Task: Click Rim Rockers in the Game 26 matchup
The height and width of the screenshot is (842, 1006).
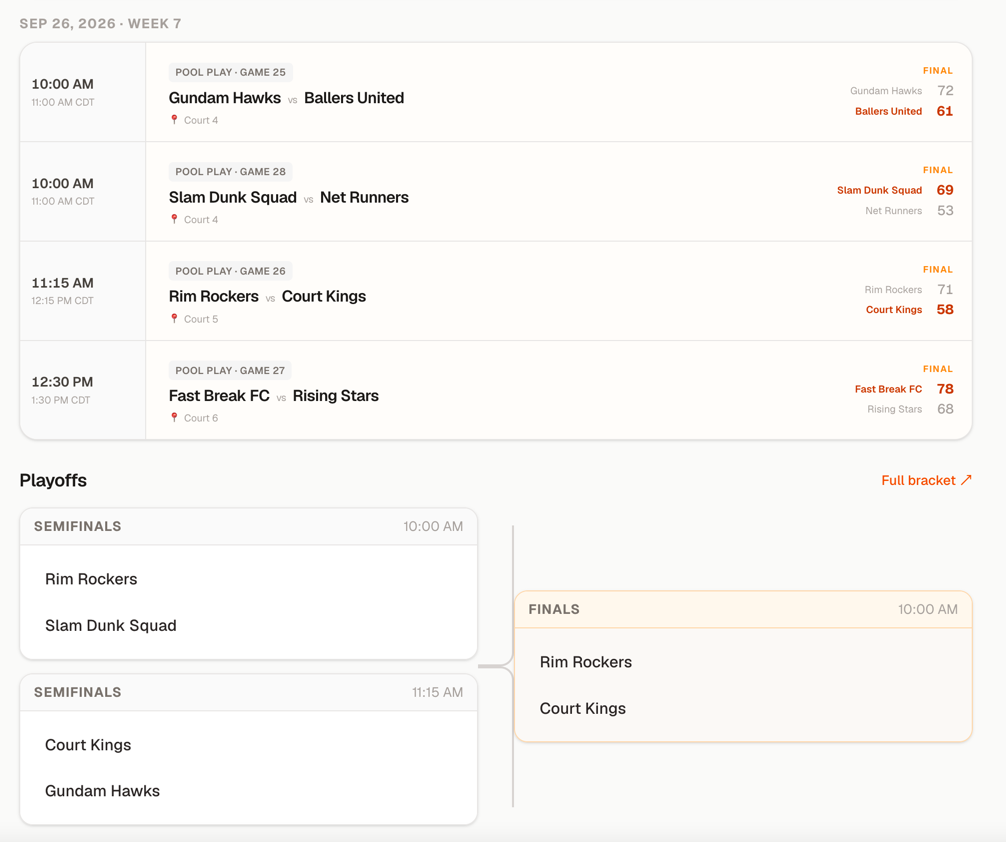Action: point(214,296)
